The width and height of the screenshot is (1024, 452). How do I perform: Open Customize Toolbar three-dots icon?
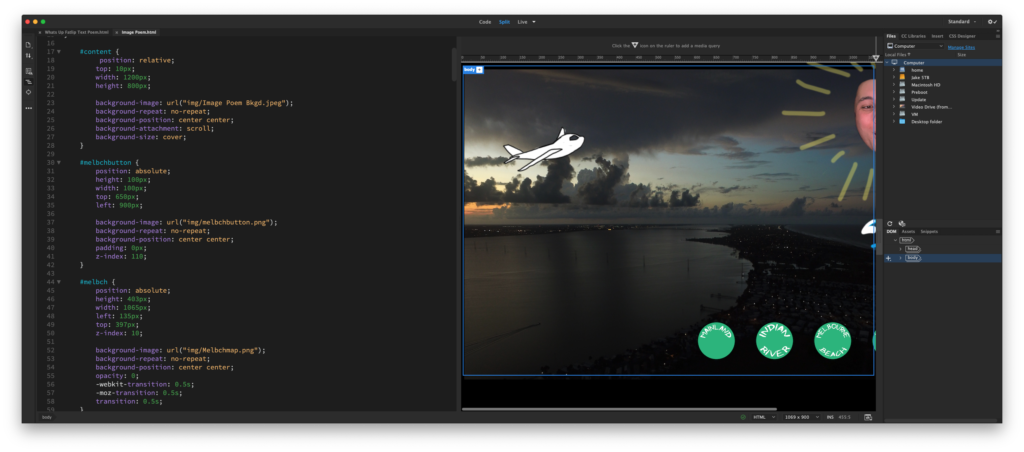click(29, 107)
